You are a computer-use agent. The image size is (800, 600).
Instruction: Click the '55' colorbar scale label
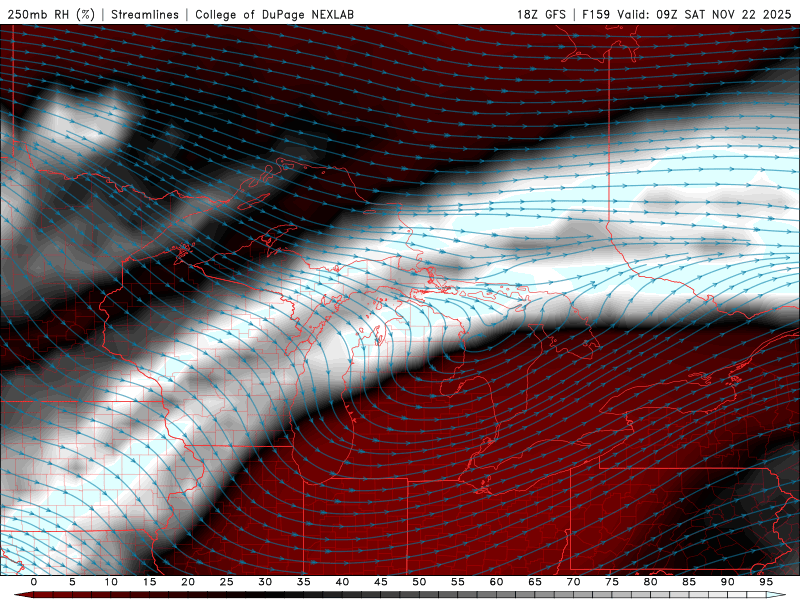click(458, 582)
